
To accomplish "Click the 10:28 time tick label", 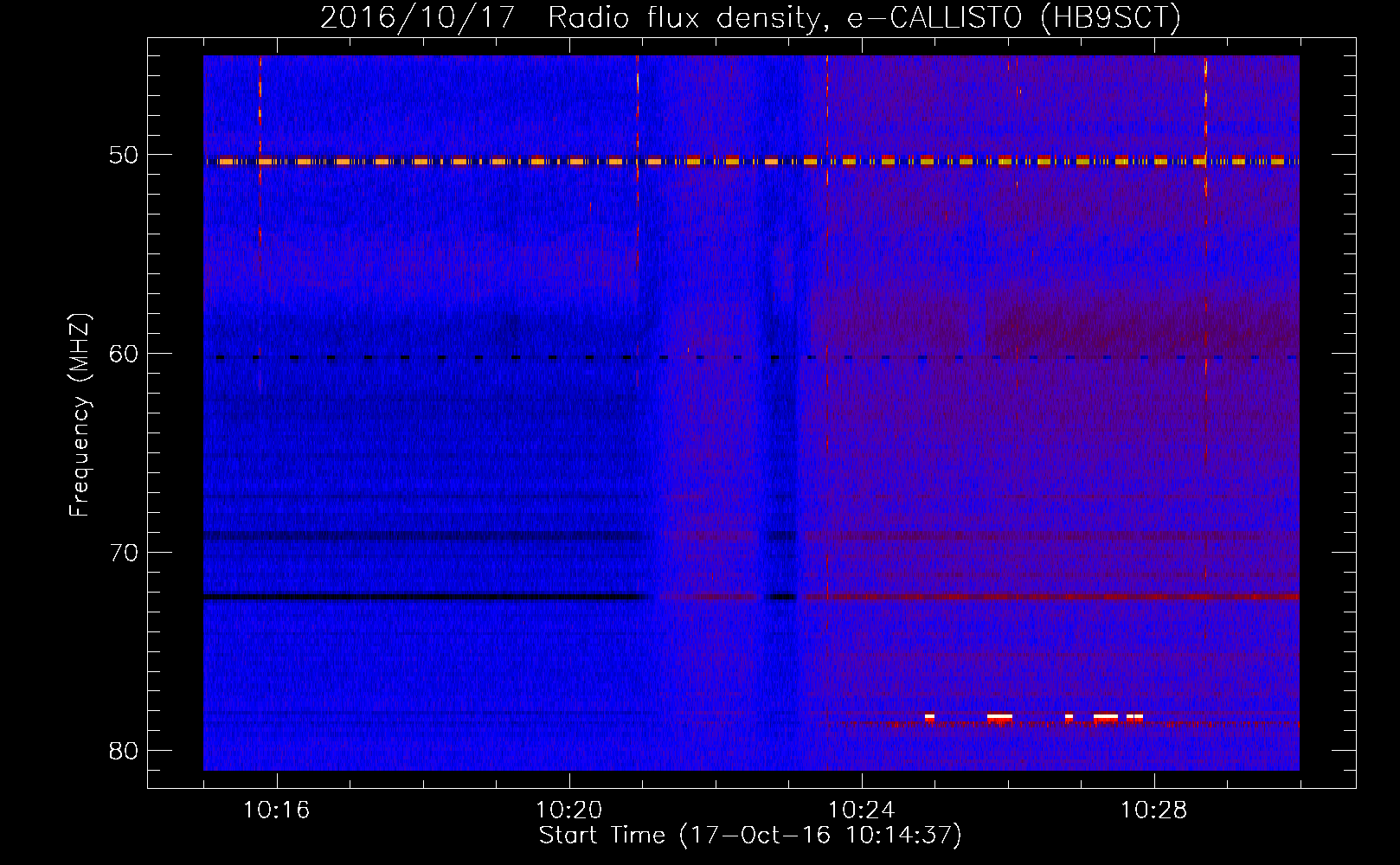I will [1153, 811].
